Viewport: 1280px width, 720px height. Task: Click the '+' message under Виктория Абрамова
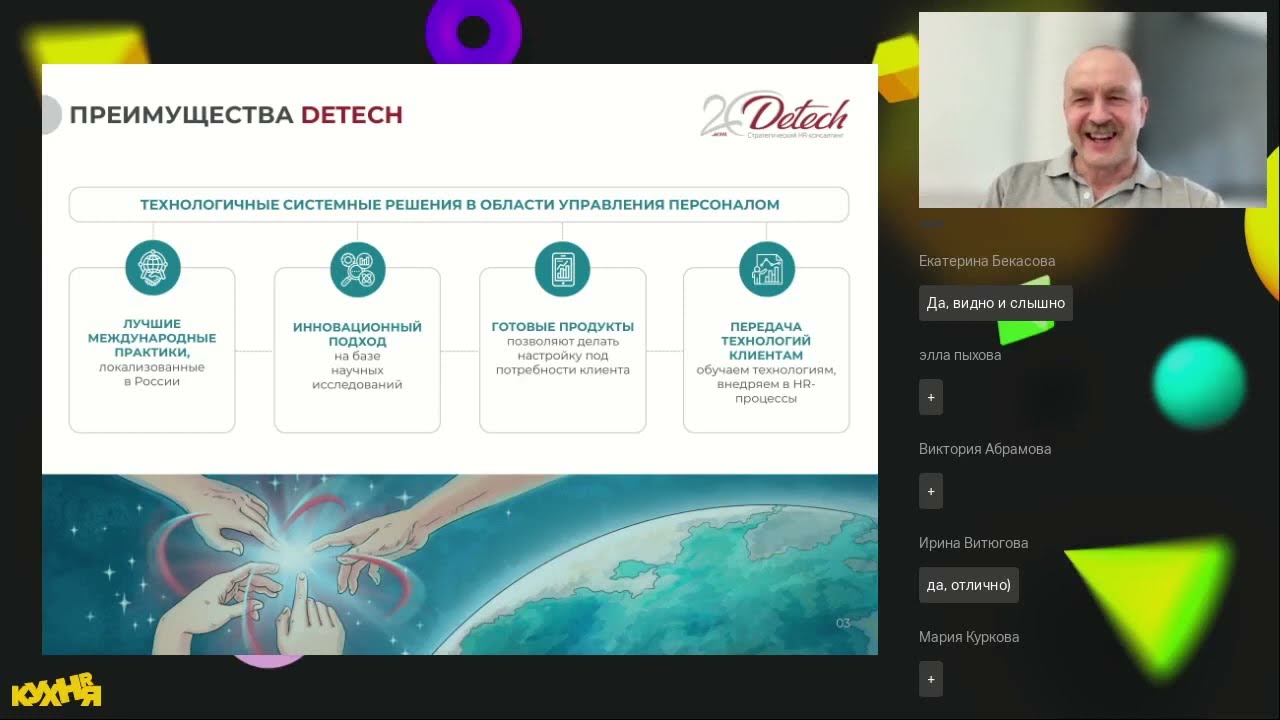(x=931, y=491)
